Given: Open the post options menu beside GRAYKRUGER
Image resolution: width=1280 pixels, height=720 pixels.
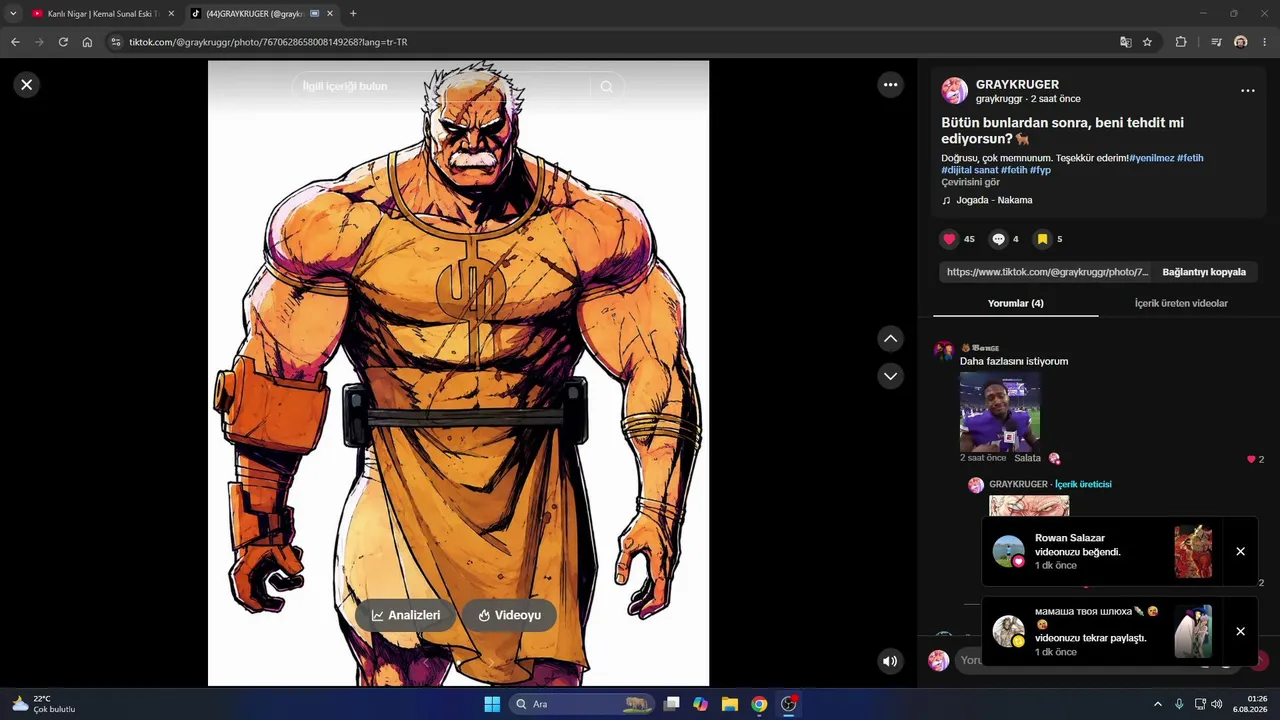Looking at the screenshot, I should click(1247, 91).
